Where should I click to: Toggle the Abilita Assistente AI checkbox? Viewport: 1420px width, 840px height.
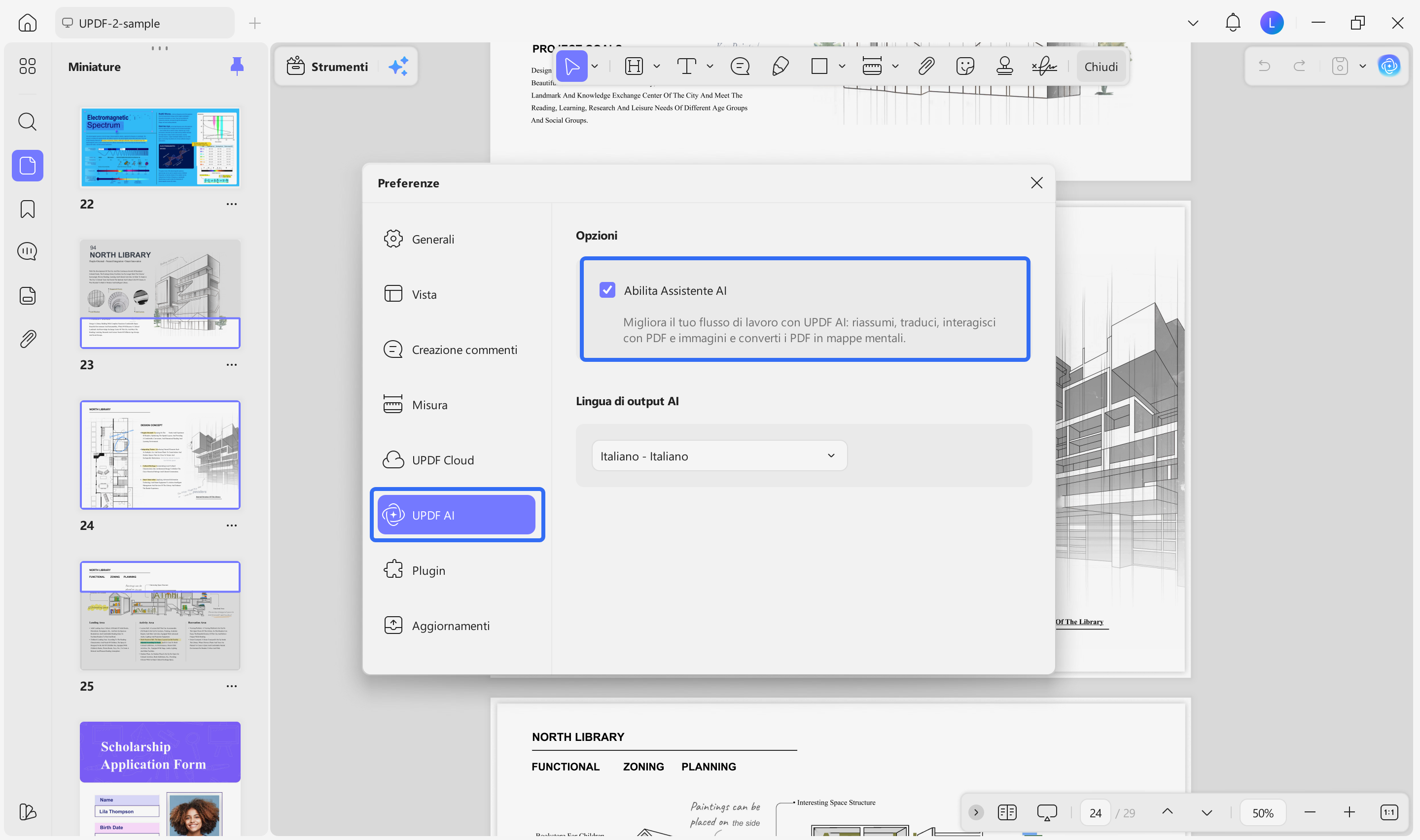607,290
